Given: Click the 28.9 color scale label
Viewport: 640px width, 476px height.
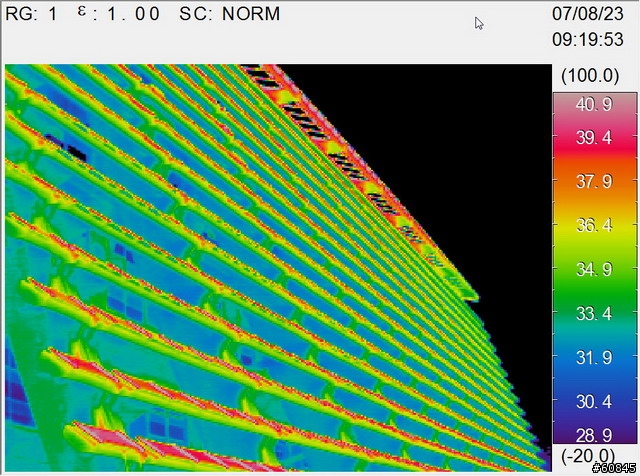Looking at the screenshot, I should pyautogui.click(x=594, y=436).
